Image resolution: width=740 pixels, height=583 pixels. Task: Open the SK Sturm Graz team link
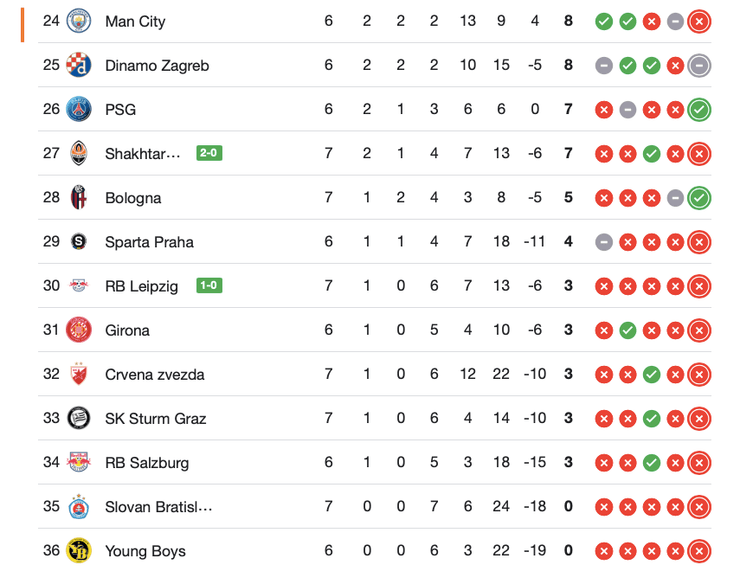(155, 418)
